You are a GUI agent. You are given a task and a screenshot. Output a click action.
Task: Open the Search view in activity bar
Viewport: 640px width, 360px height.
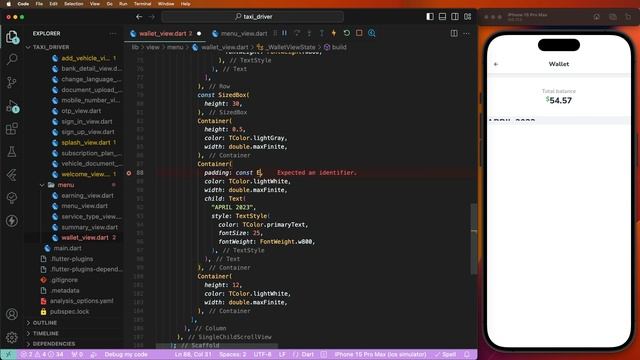[x=12, y=60]
